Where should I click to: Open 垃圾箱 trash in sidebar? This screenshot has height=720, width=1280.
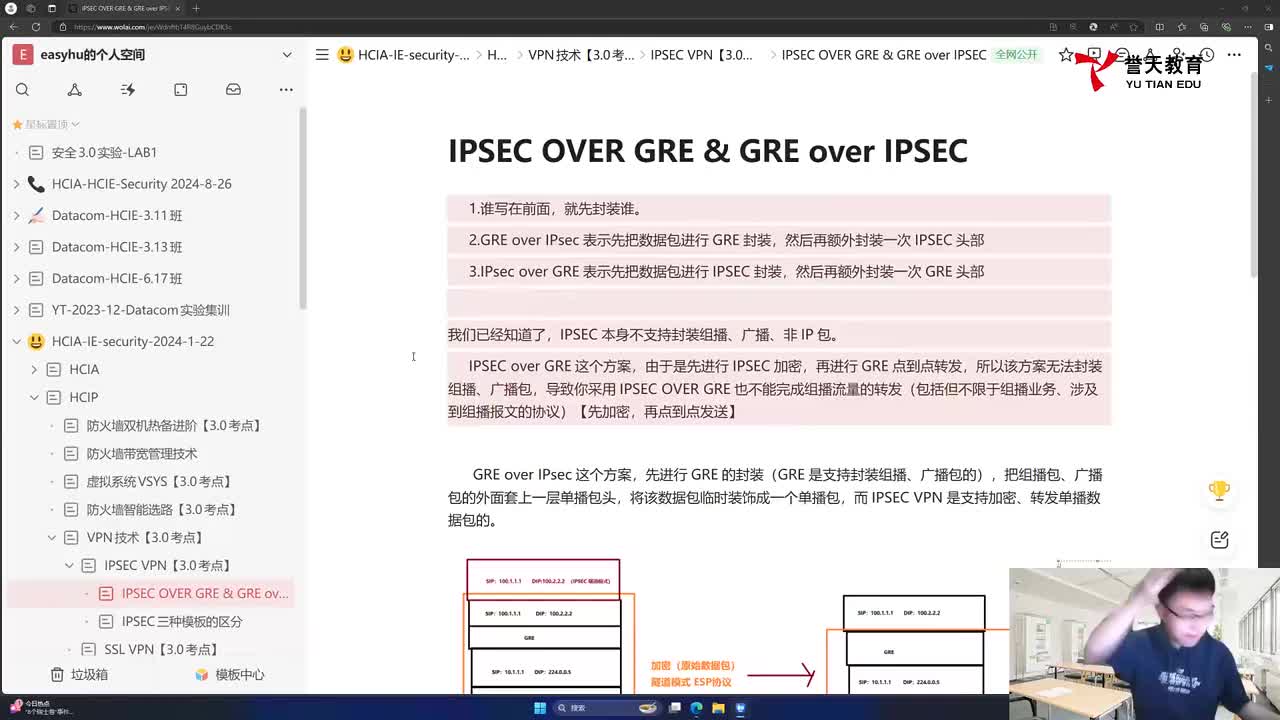(79, 675)
